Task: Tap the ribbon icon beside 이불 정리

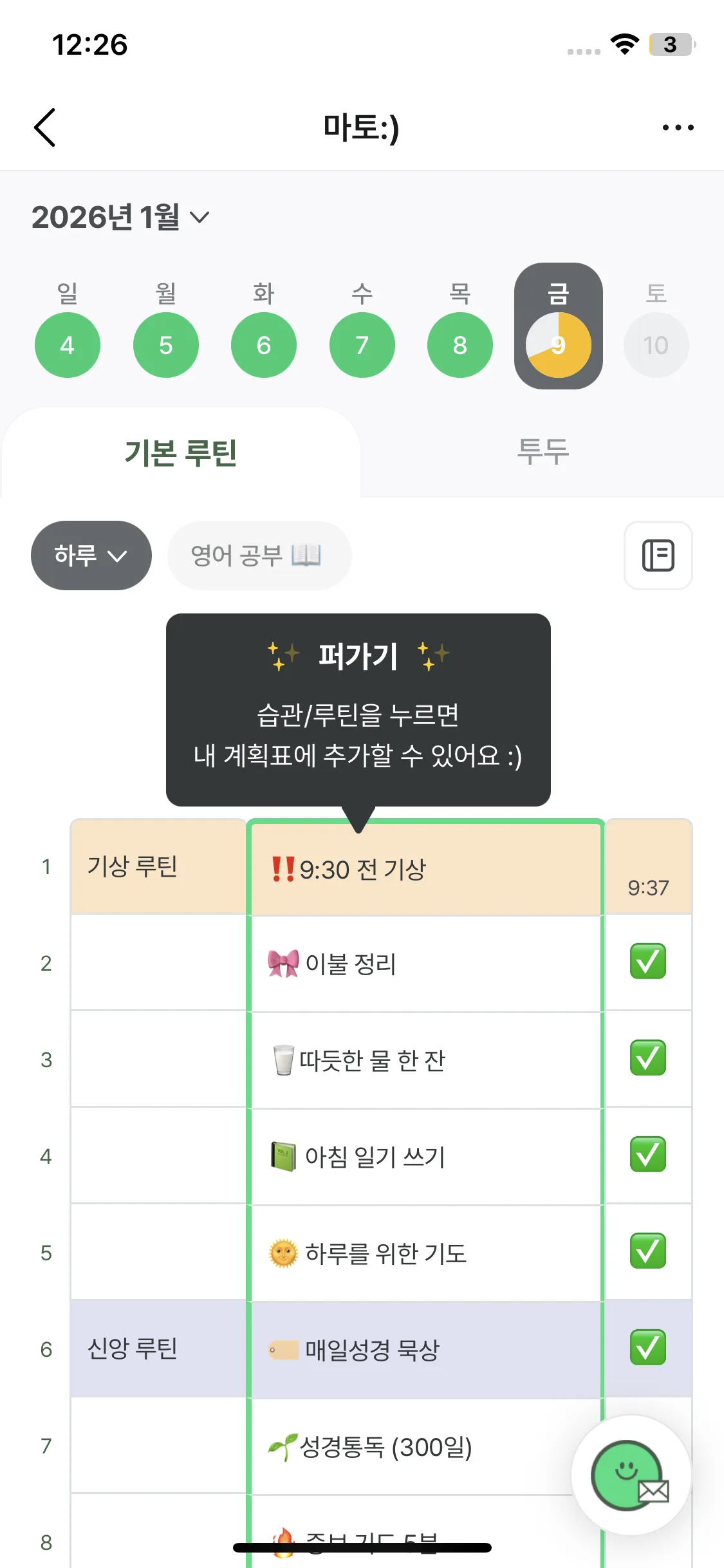Action: 283,964
